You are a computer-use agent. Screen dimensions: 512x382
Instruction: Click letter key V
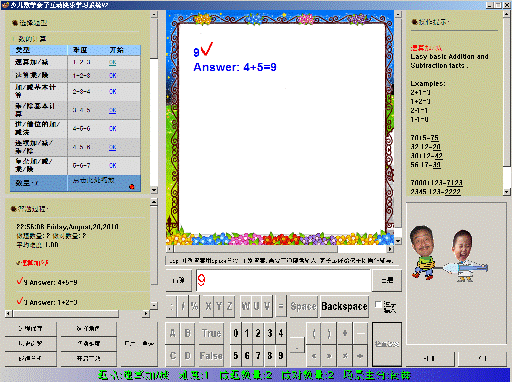click(267, 306)
